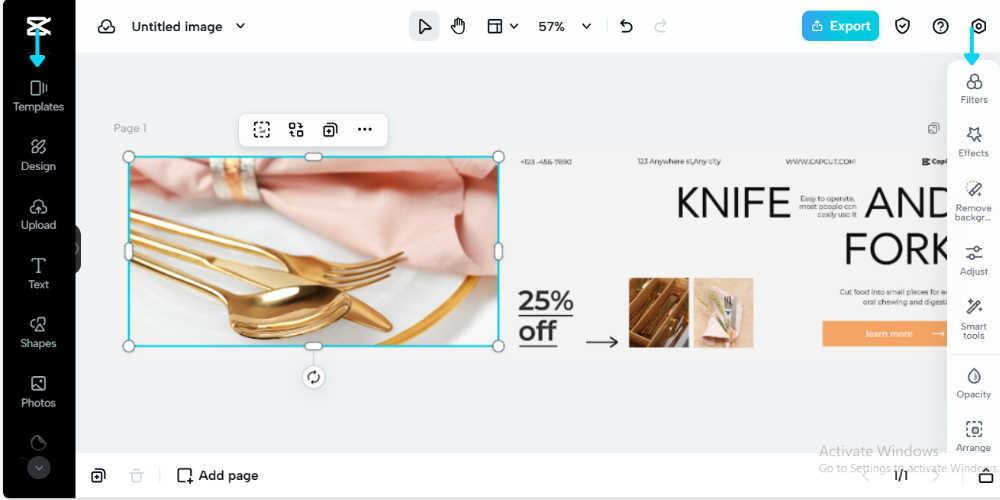Viewport: 1000px width, 500px height.
Task: Open Smart tools panel
Action: pos(974,318)
